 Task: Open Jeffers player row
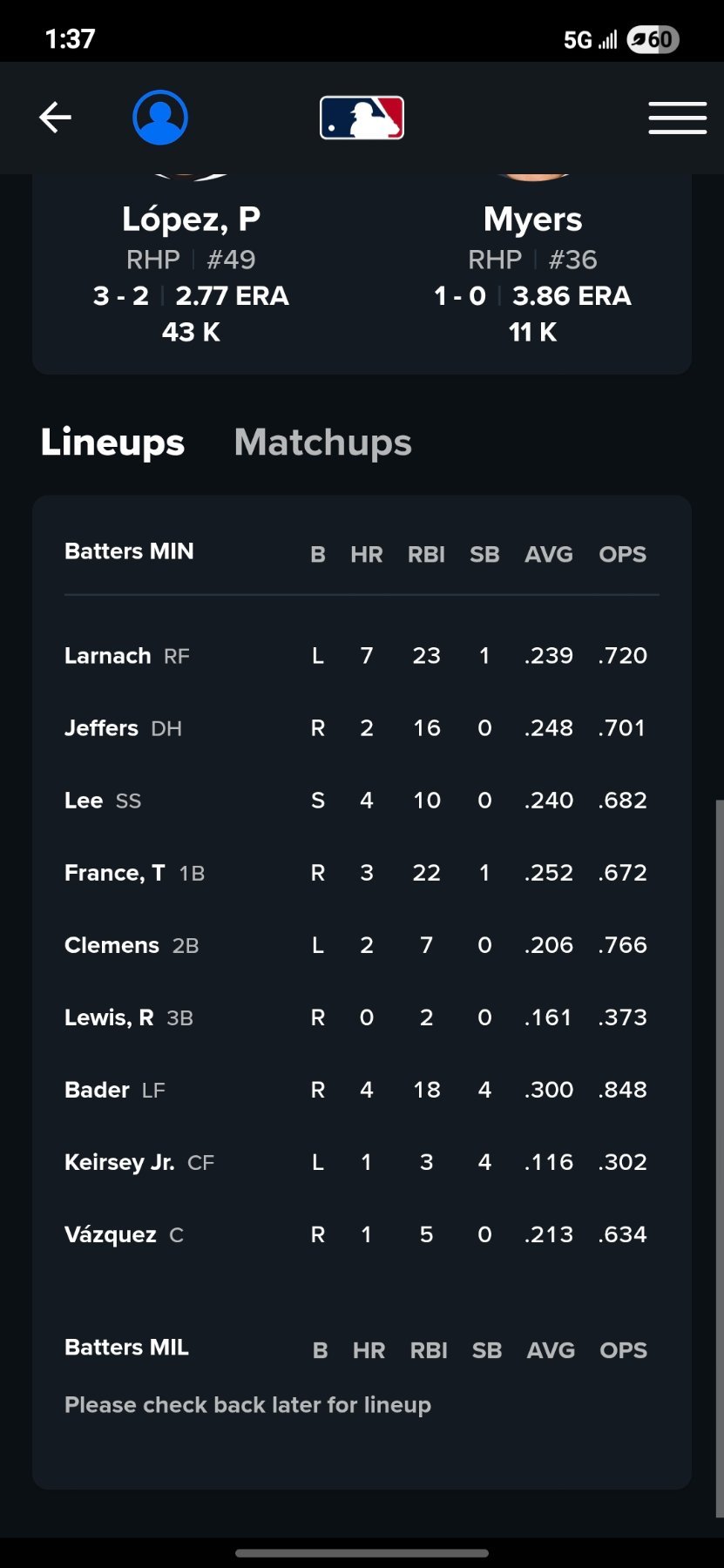[x=102, y=728]
